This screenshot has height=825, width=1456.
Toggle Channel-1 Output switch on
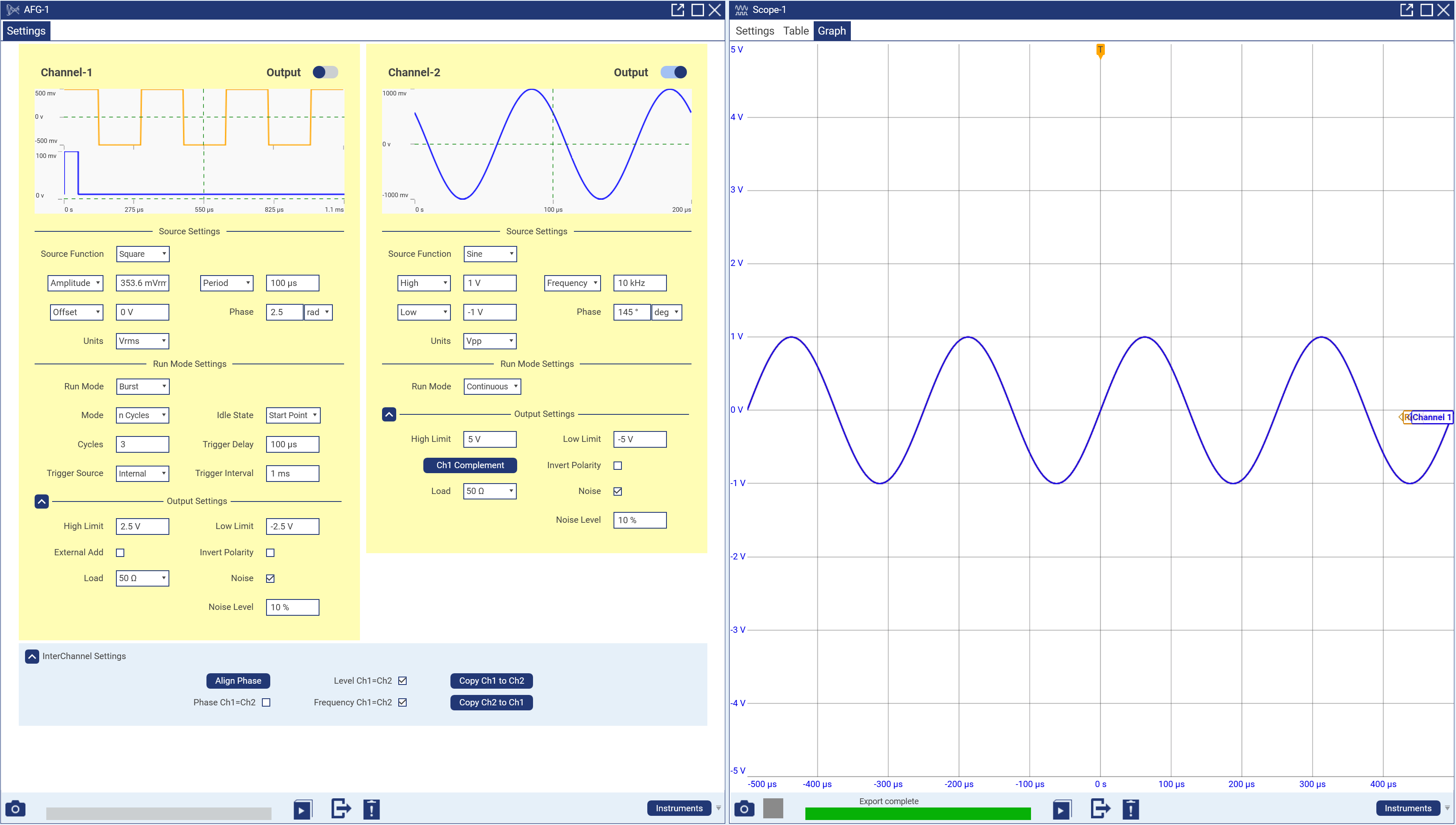[325, 72]
